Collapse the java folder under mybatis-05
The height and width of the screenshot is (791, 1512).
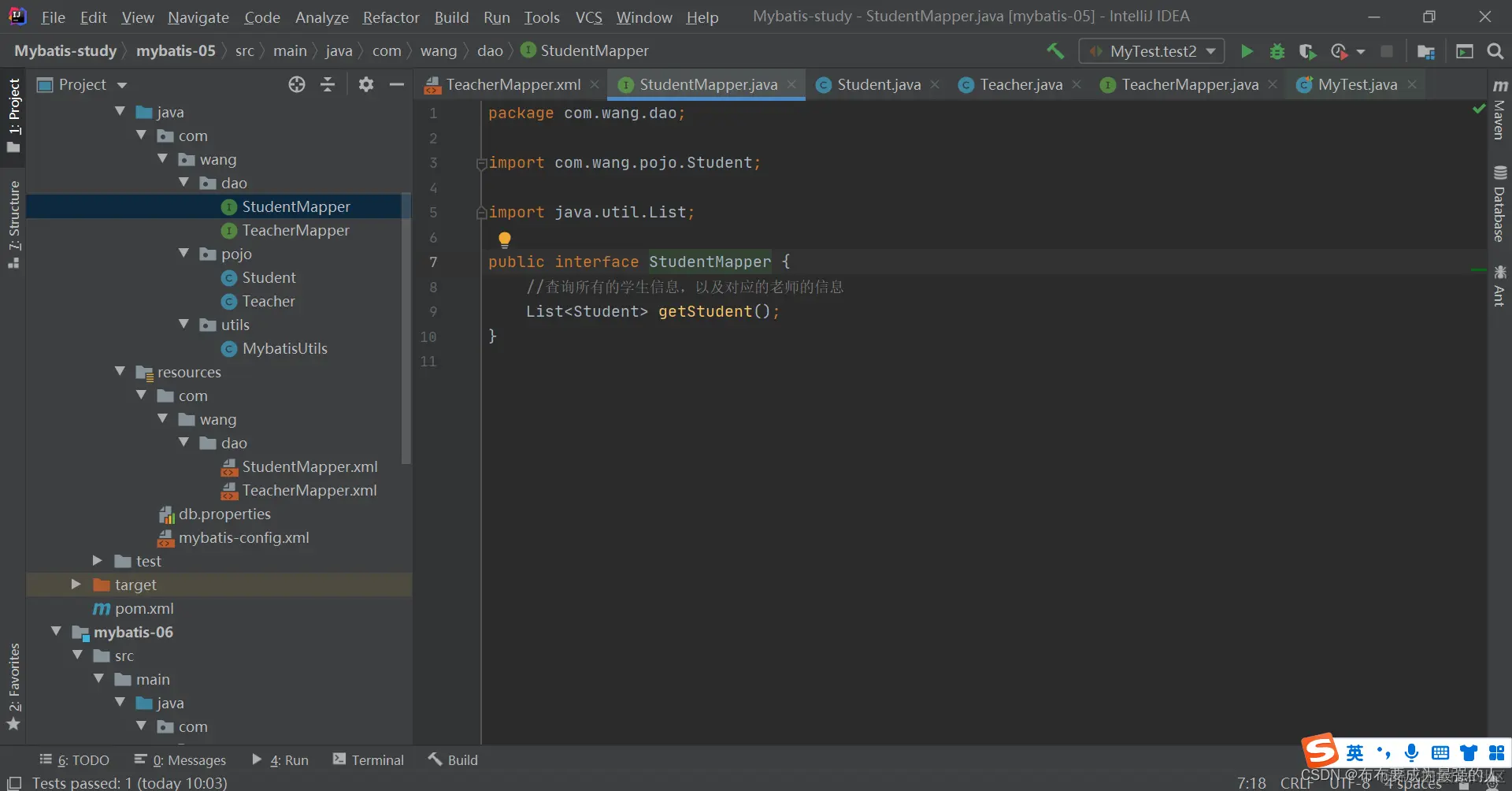(x=120, y=112)
